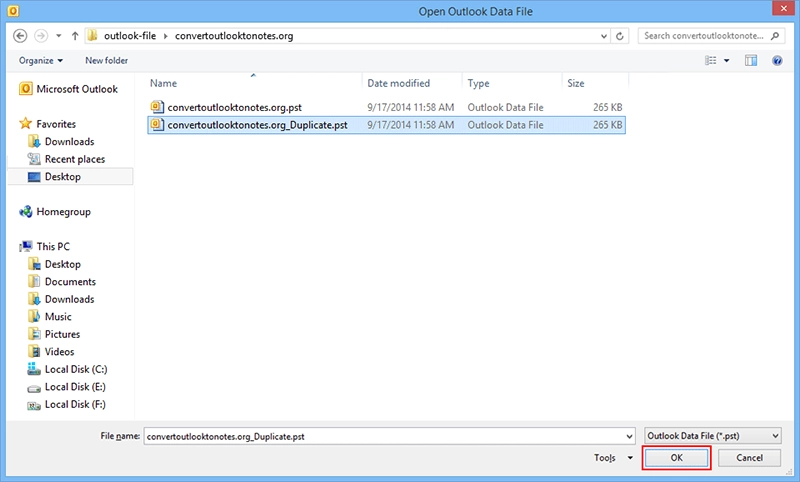The width and height of the screenshot is (800, 482).
Task: Select Favorites in the sidebar
Action: pos(47,124)
